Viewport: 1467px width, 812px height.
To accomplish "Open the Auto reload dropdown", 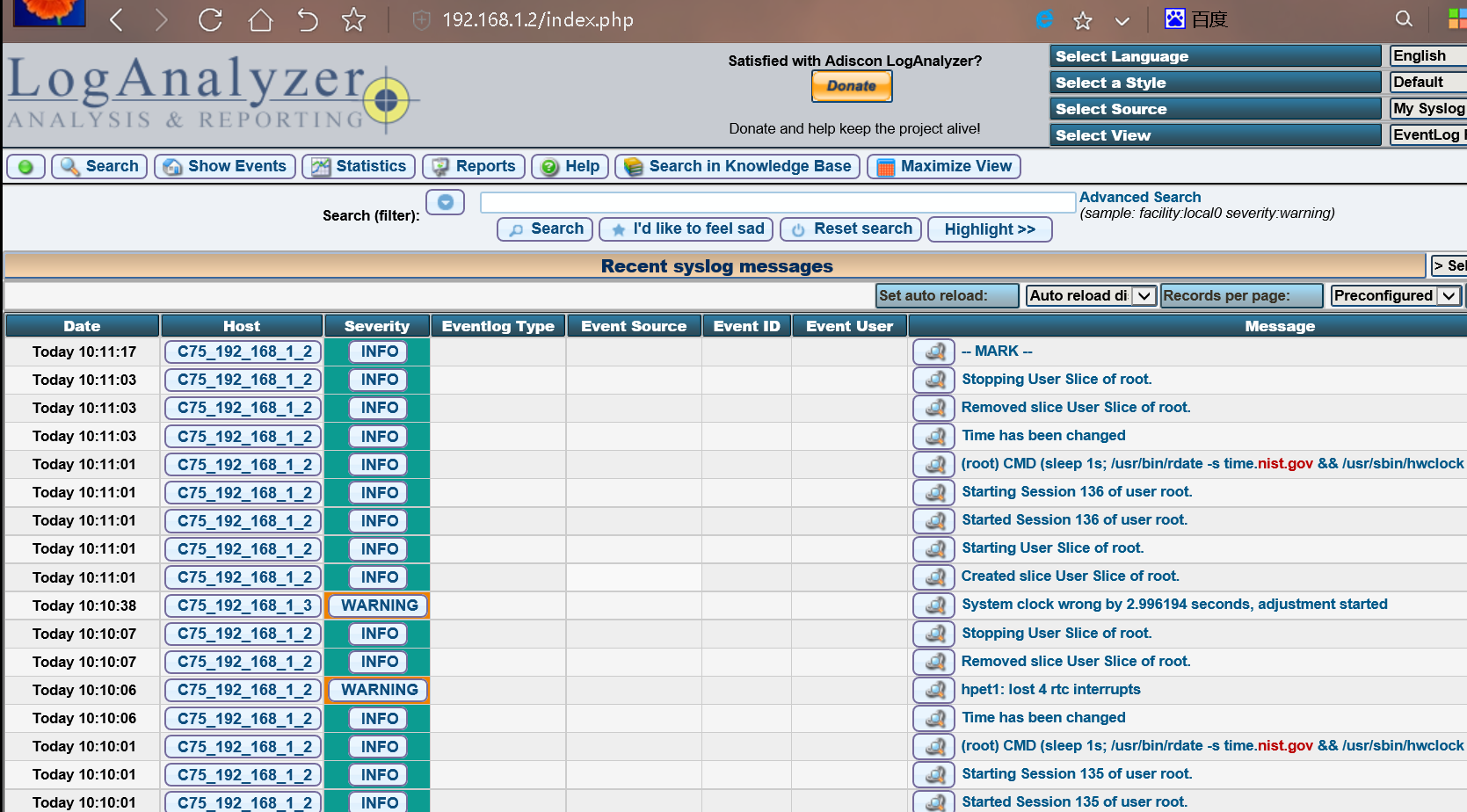I will (x=1091, y=295).
